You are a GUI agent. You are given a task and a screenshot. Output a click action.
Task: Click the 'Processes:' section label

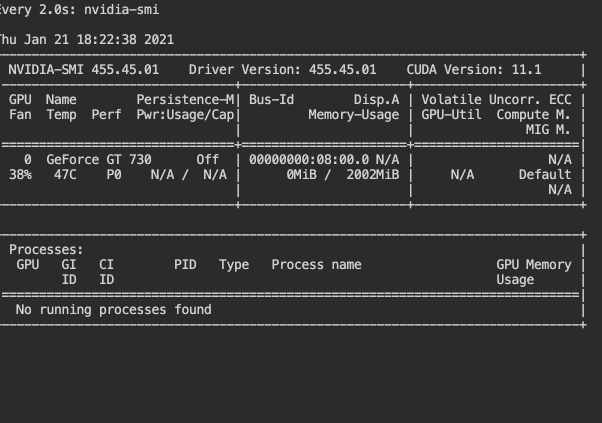click(46, 250)
